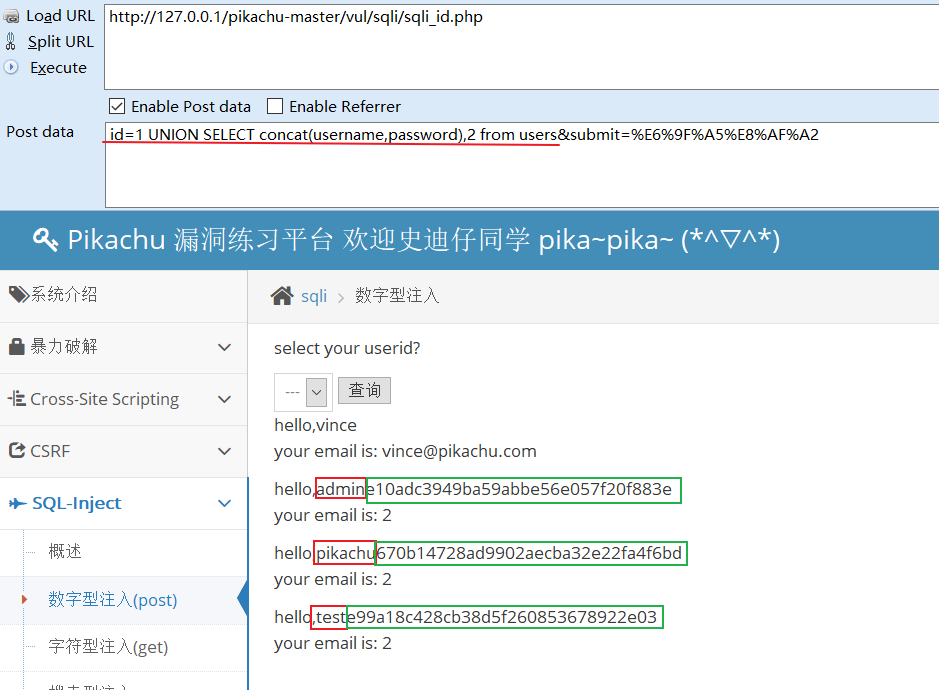Click the Post data text area

pyautogui.click(x=522, y=165)
